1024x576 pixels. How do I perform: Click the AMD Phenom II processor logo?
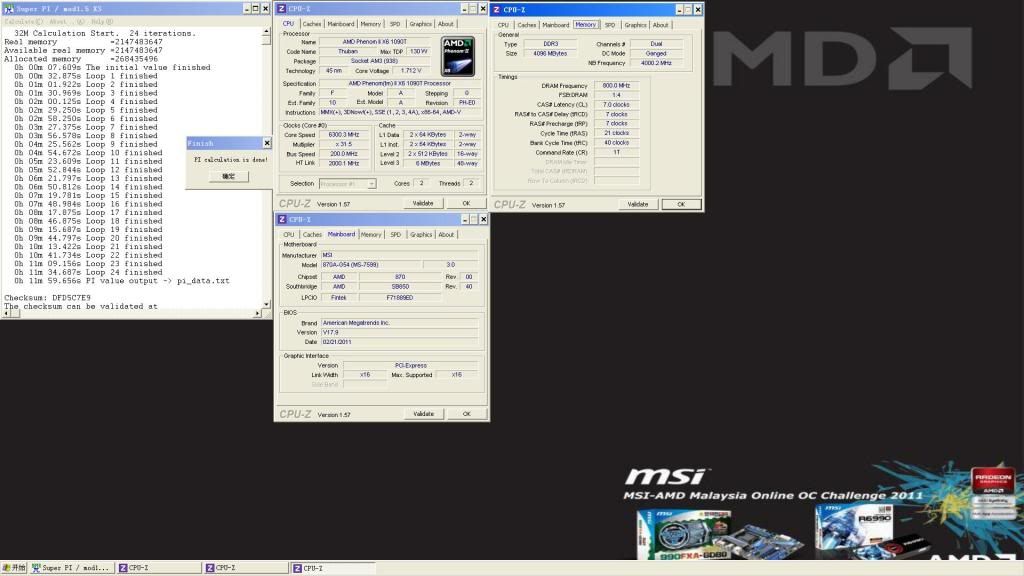pyautogui.click(x=456, y=55)
